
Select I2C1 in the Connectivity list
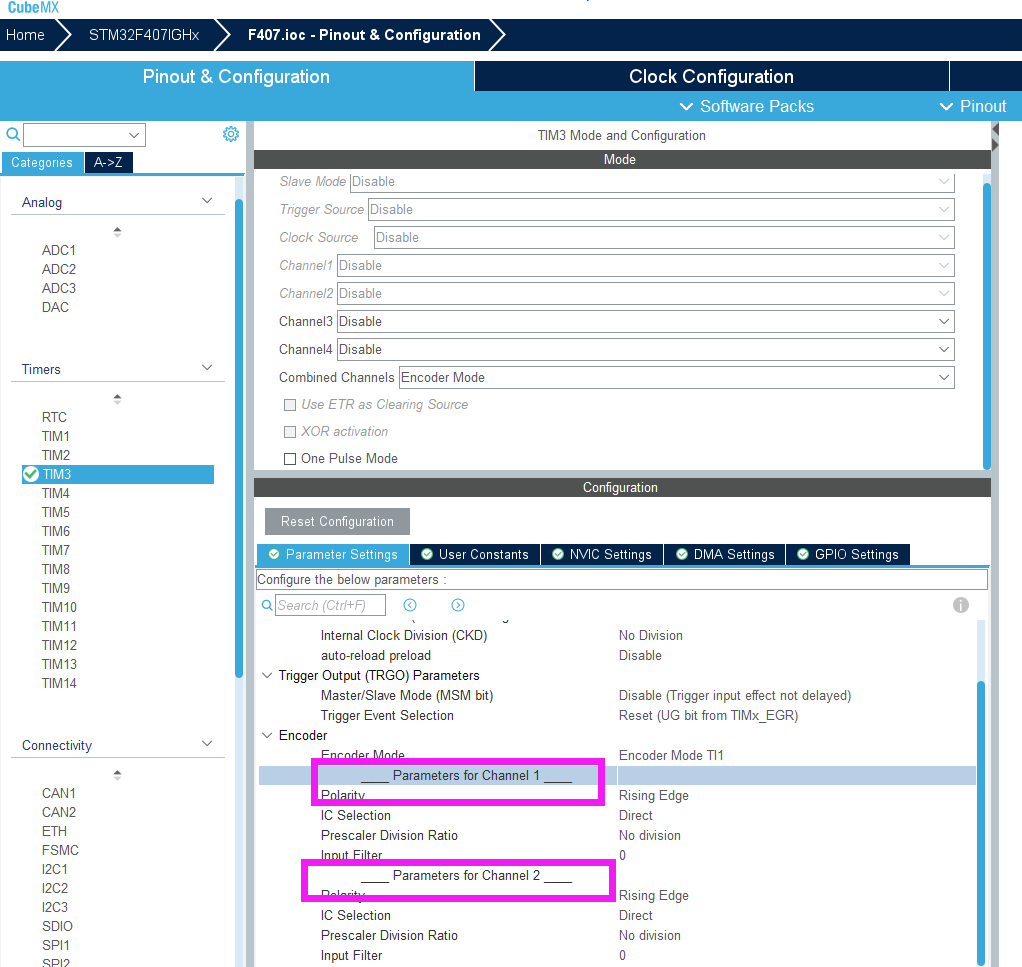point(55,869)
